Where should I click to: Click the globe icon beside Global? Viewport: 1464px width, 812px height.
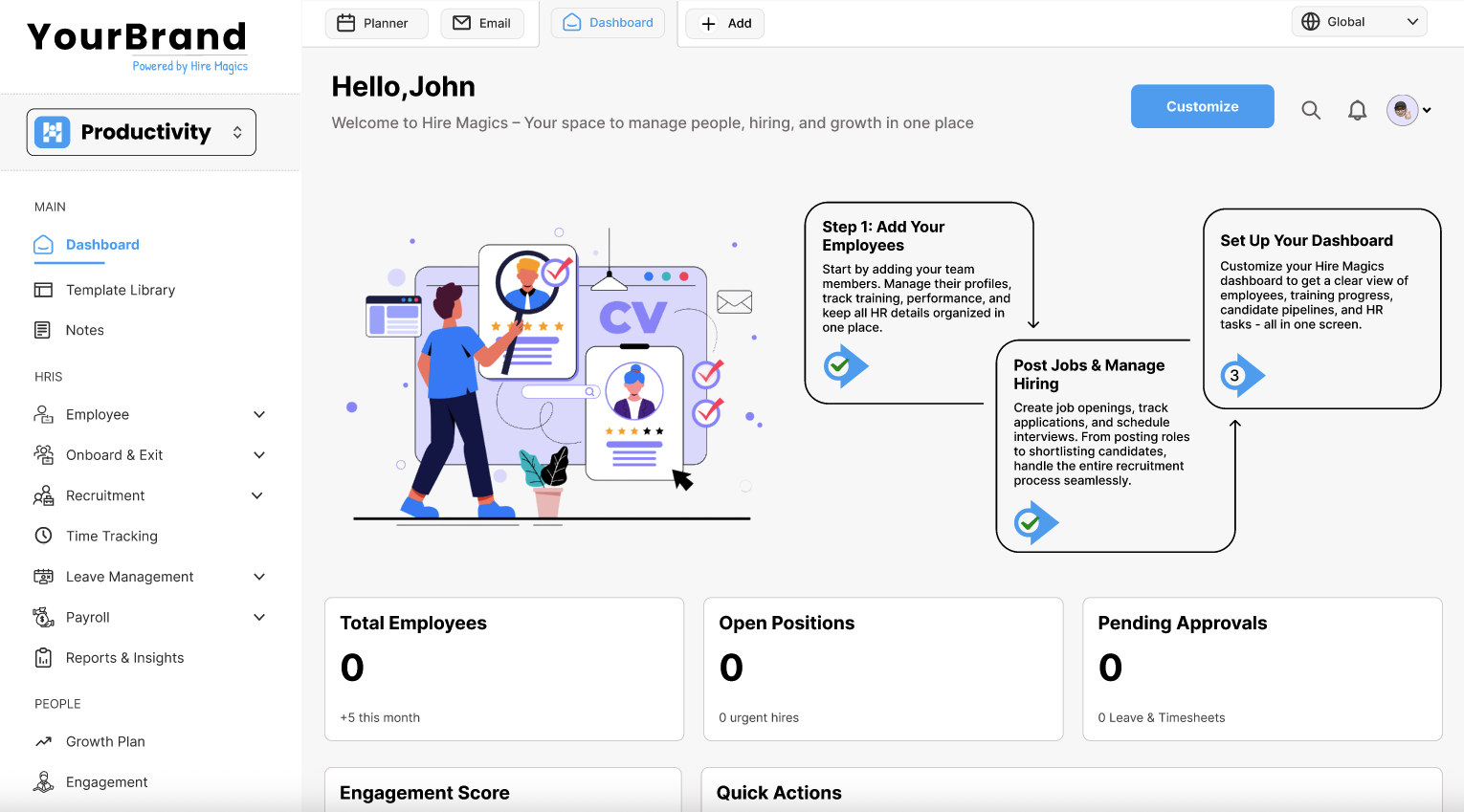tap(1311, 21)
